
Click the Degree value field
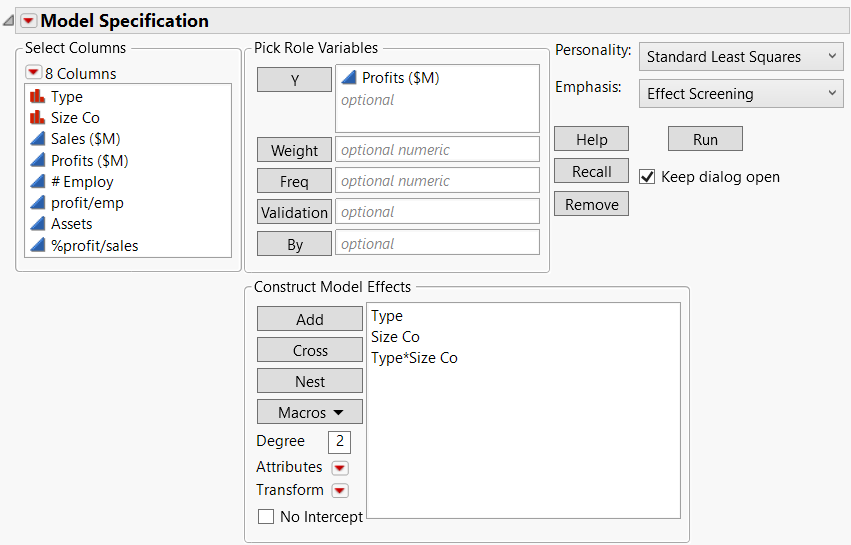(339, 442)
